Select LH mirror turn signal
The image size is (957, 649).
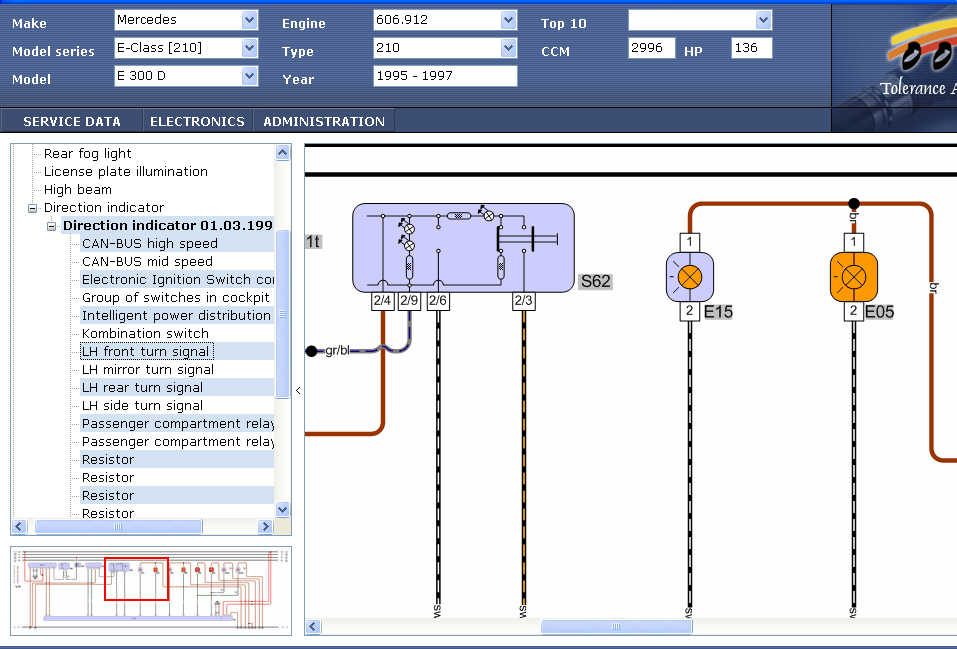tap(148, 370)
